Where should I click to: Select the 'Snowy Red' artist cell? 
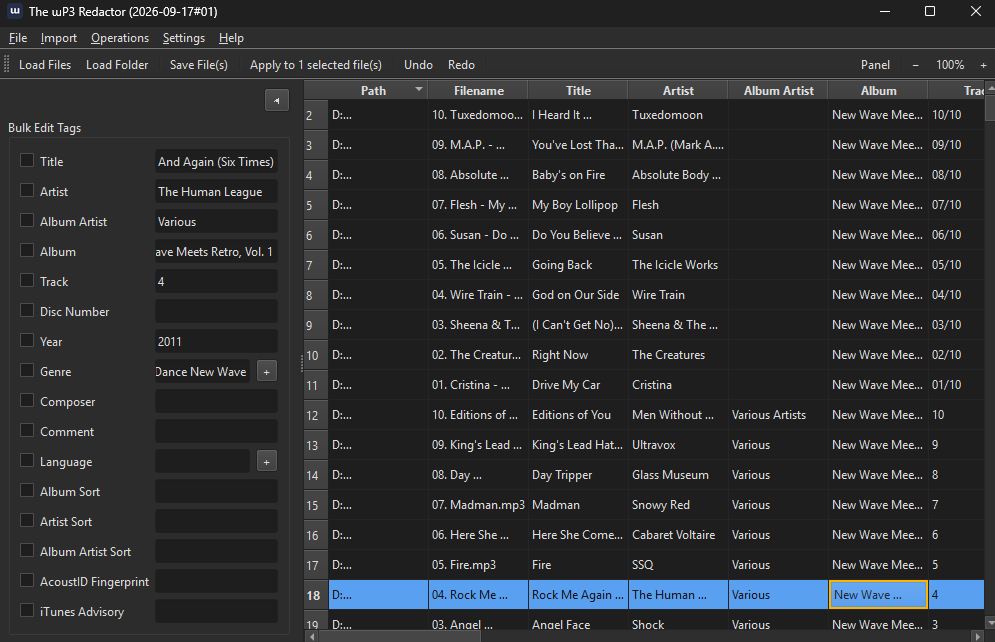(x=678, y=505)
